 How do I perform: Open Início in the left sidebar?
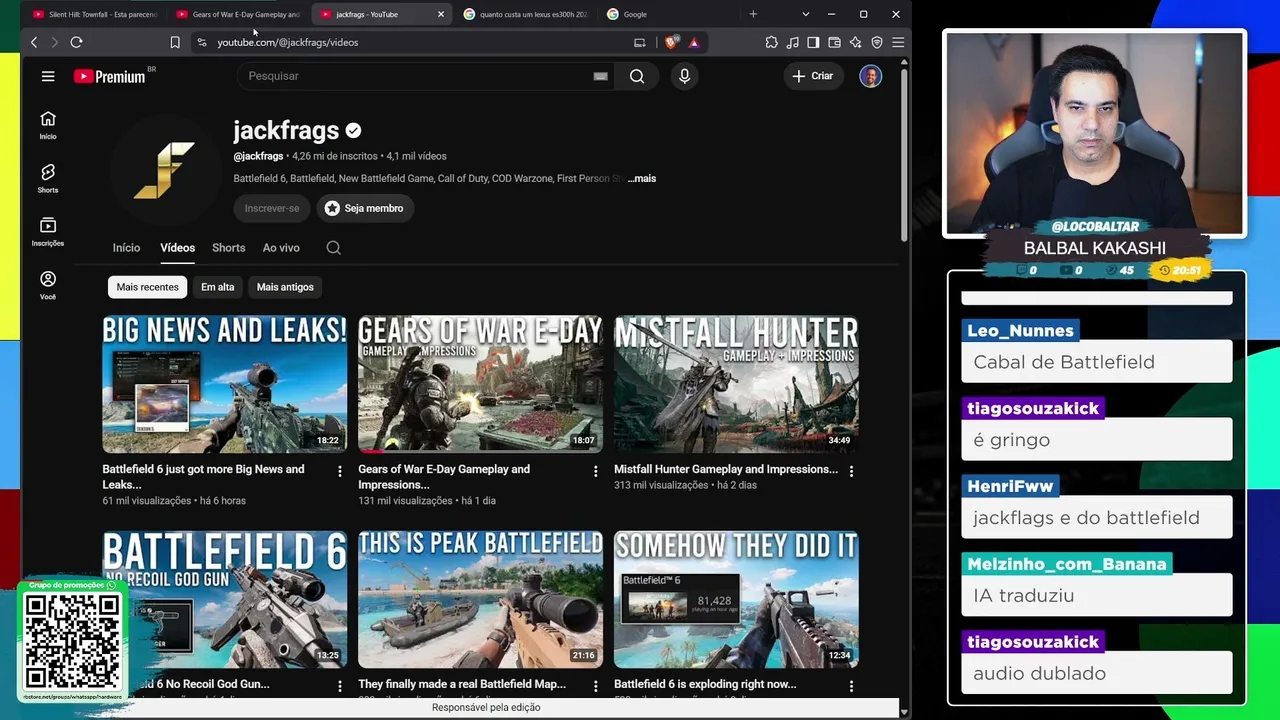tap(48, 125)
